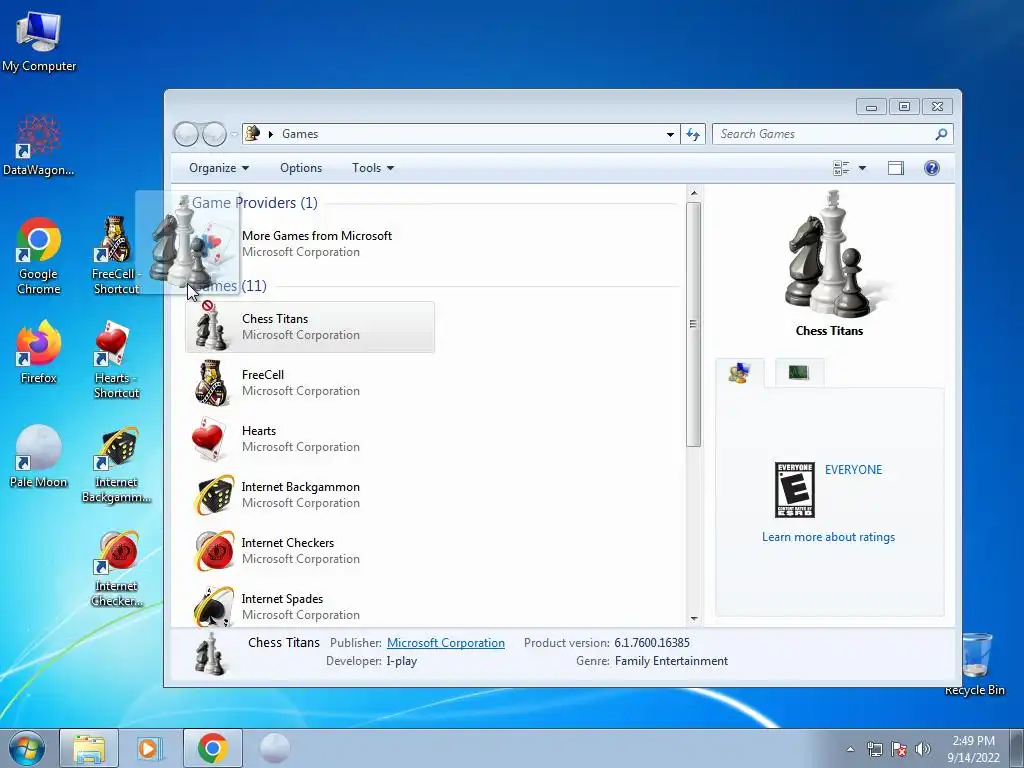Viewport: 1024px width, 768px height.
Task: Click the FreeCell icon in games list
Action: [x=212, y=383]
